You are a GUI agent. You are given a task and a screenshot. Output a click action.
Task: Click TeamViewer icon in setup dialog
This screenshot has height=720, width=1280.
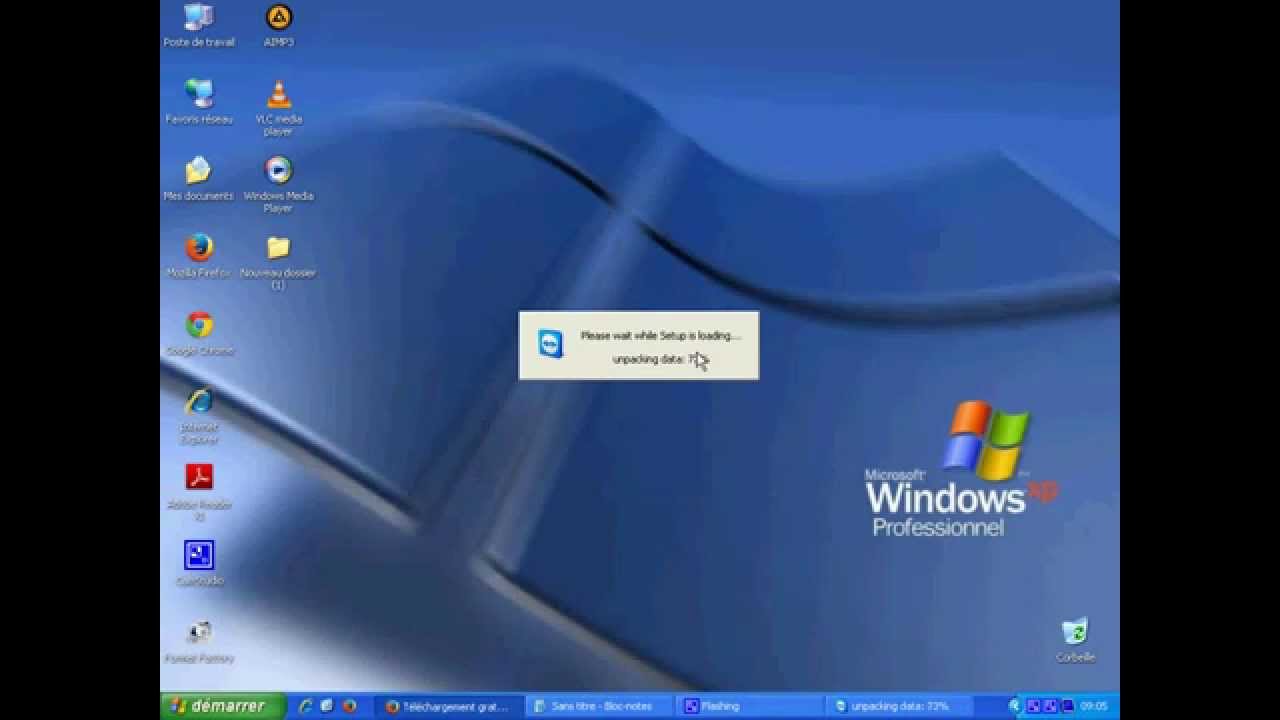(551, 344)
